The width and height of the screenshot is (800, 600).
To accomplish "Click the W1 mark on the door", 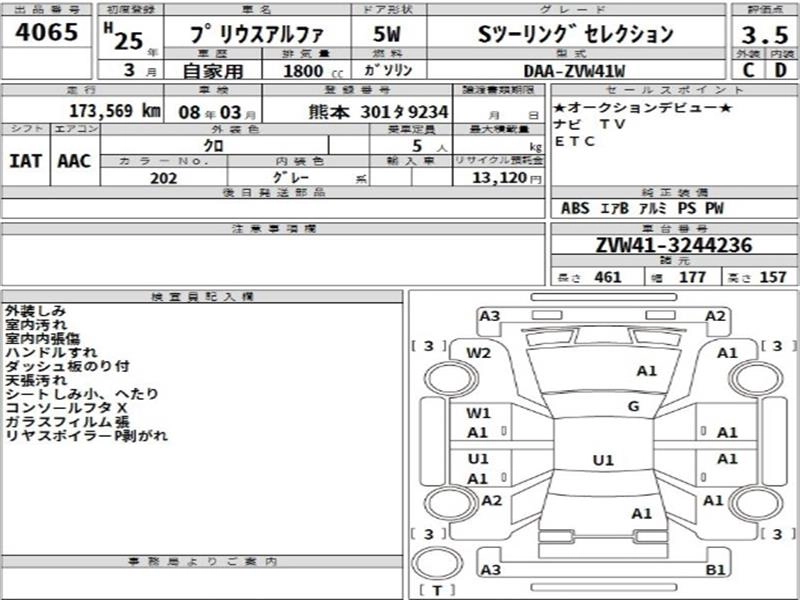I will (478, 413).
